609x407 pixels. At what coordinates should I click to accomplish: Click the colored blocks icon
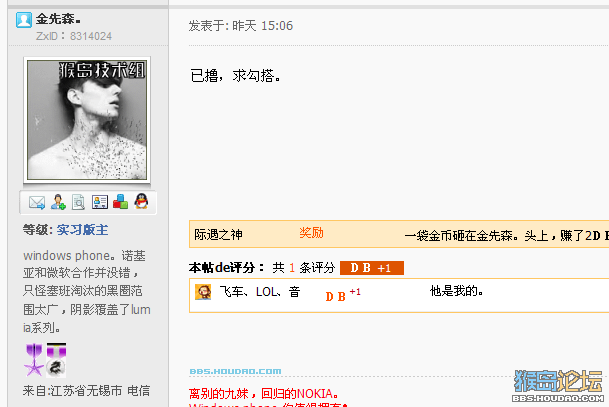click(x=120, y=202)
